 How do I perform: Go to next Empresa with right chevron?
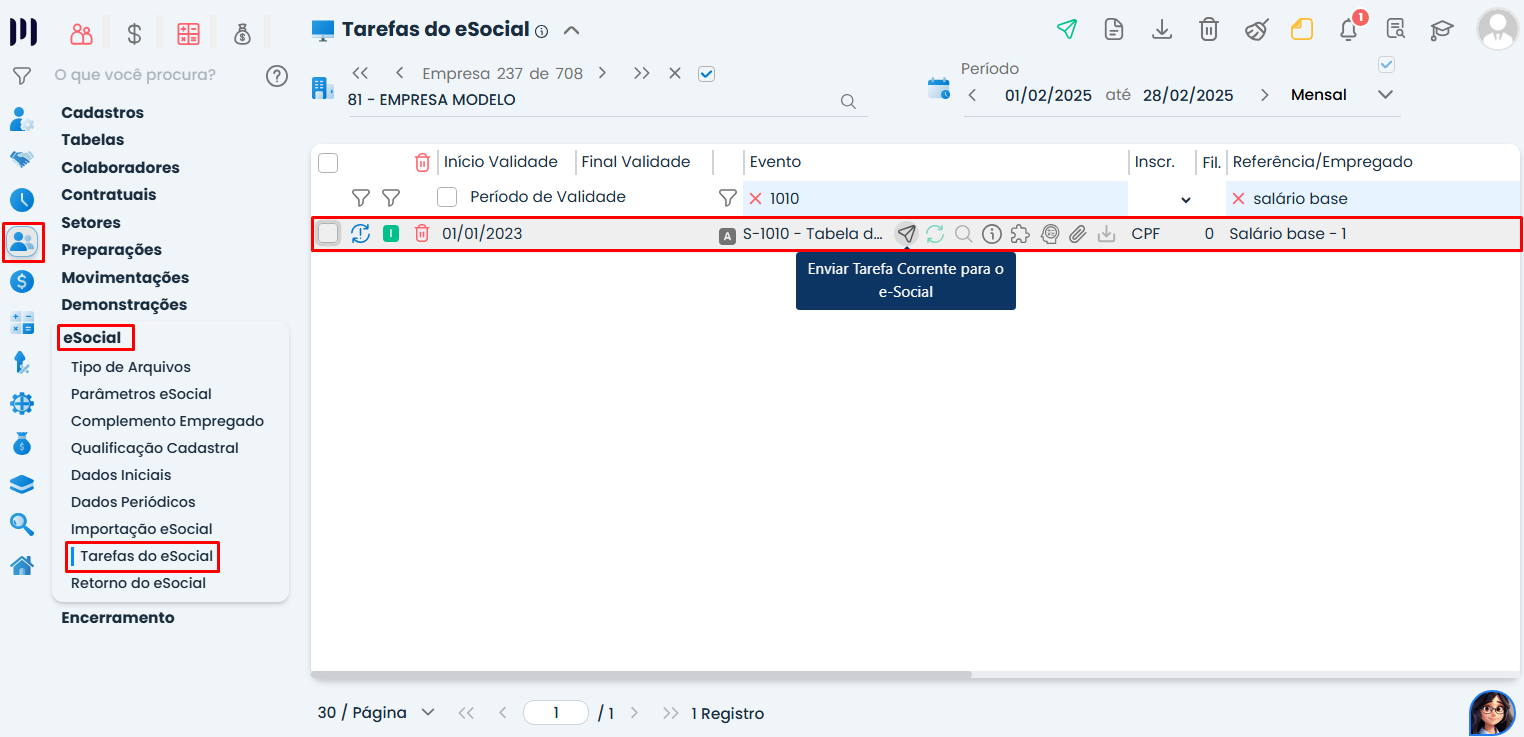click(602, 73)
